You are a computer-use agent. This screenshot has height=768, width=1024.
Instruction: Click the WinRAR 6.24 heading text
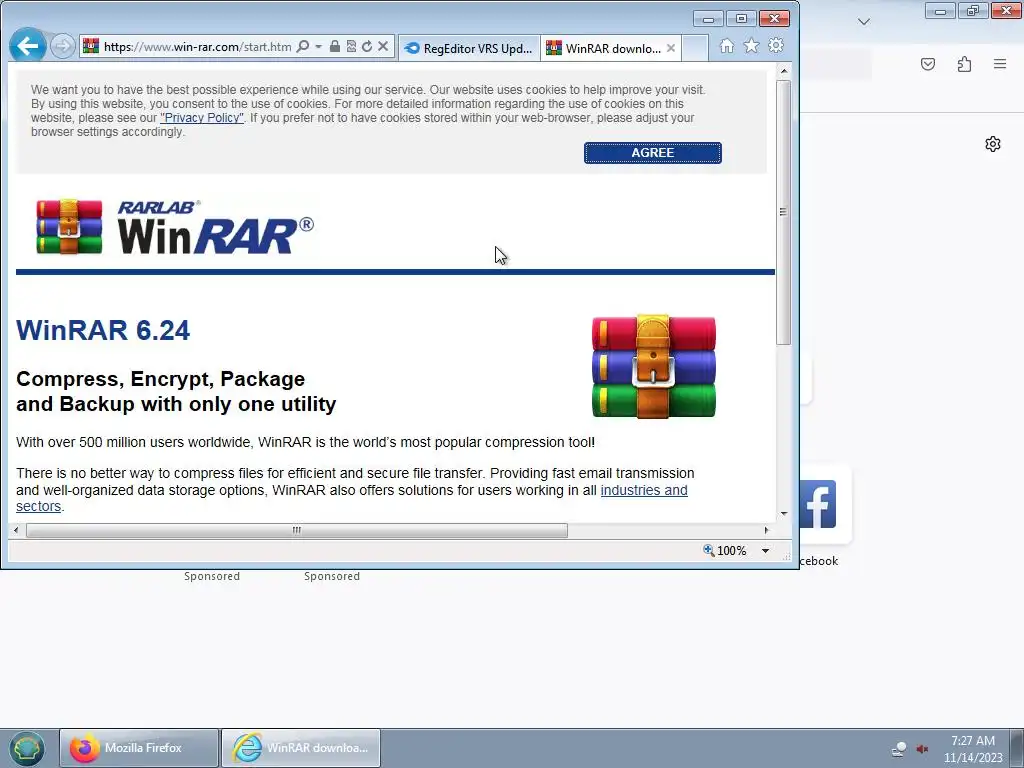(x=103, y=330)
